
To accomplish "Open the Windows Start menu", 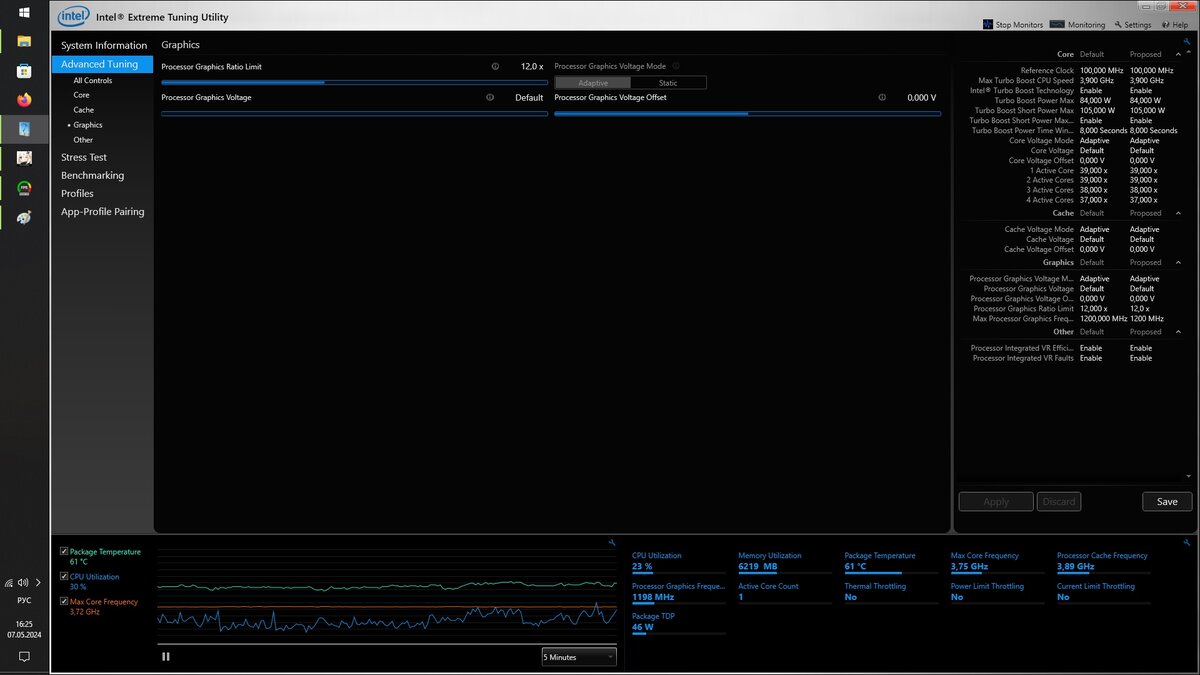I will point(24,13).
